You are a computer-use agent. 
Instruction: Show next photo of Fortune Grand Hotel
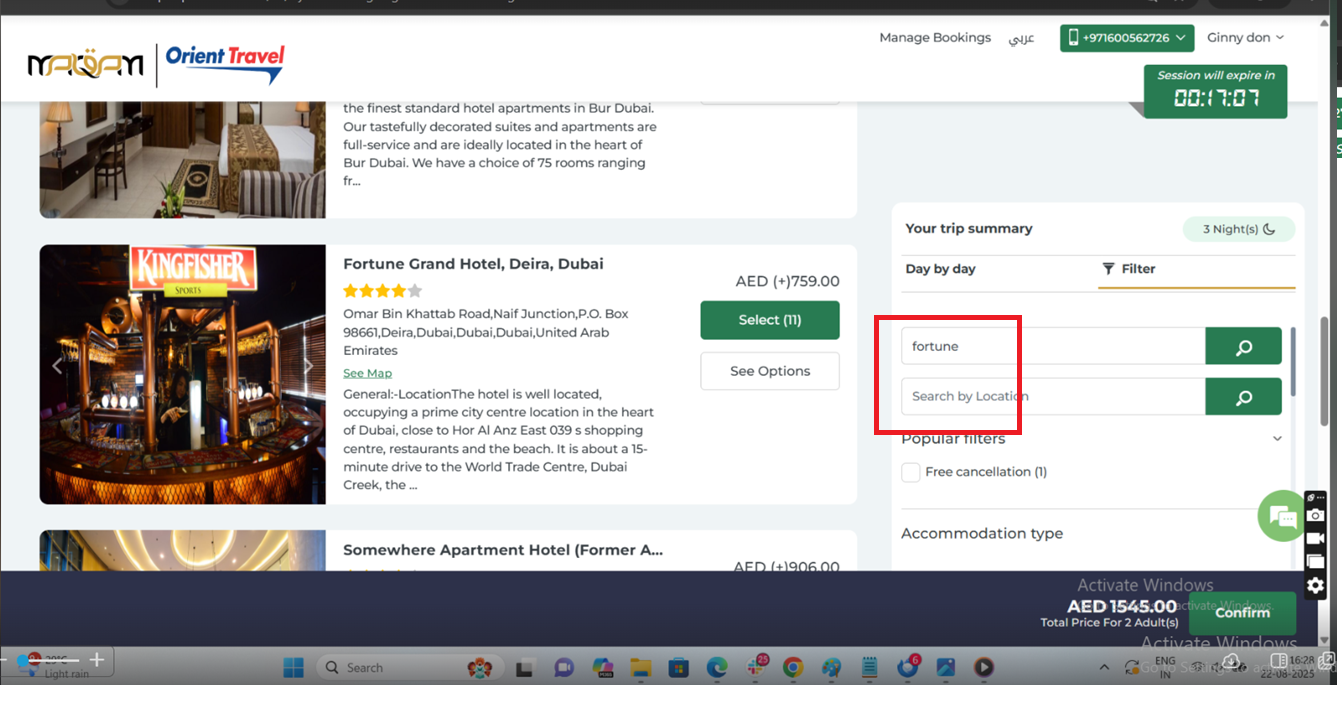[308, 366]
